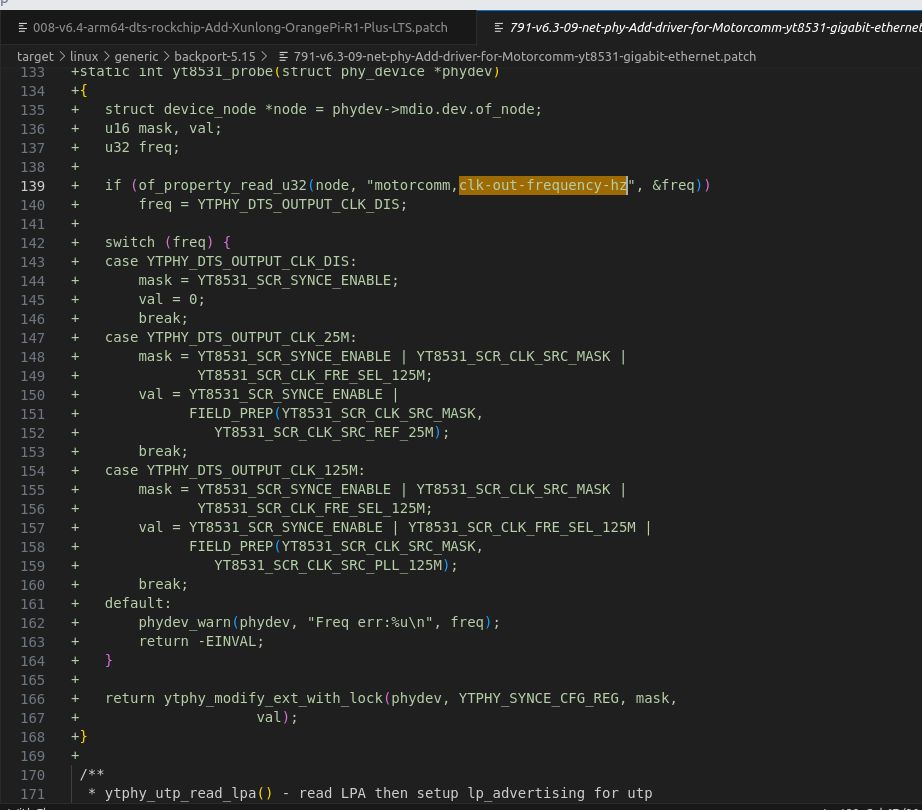Click the highlighted clk-out-frequency-hz text
The width and height of the screenshot is (922, 810).
tap(543, 185)
